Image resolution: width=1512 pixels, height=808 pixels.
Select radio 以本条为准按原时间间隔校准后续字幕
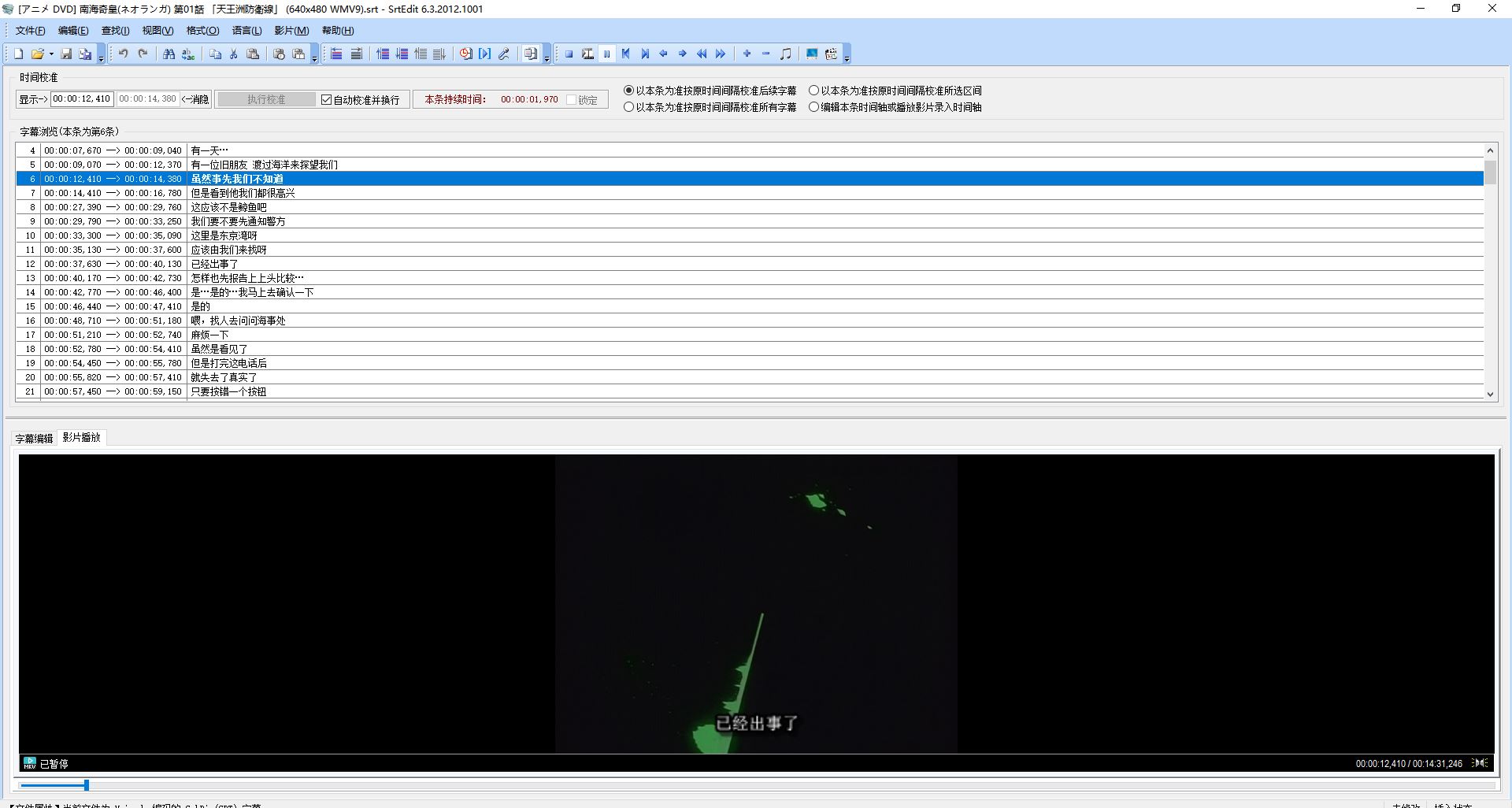[x=628, y=91]
